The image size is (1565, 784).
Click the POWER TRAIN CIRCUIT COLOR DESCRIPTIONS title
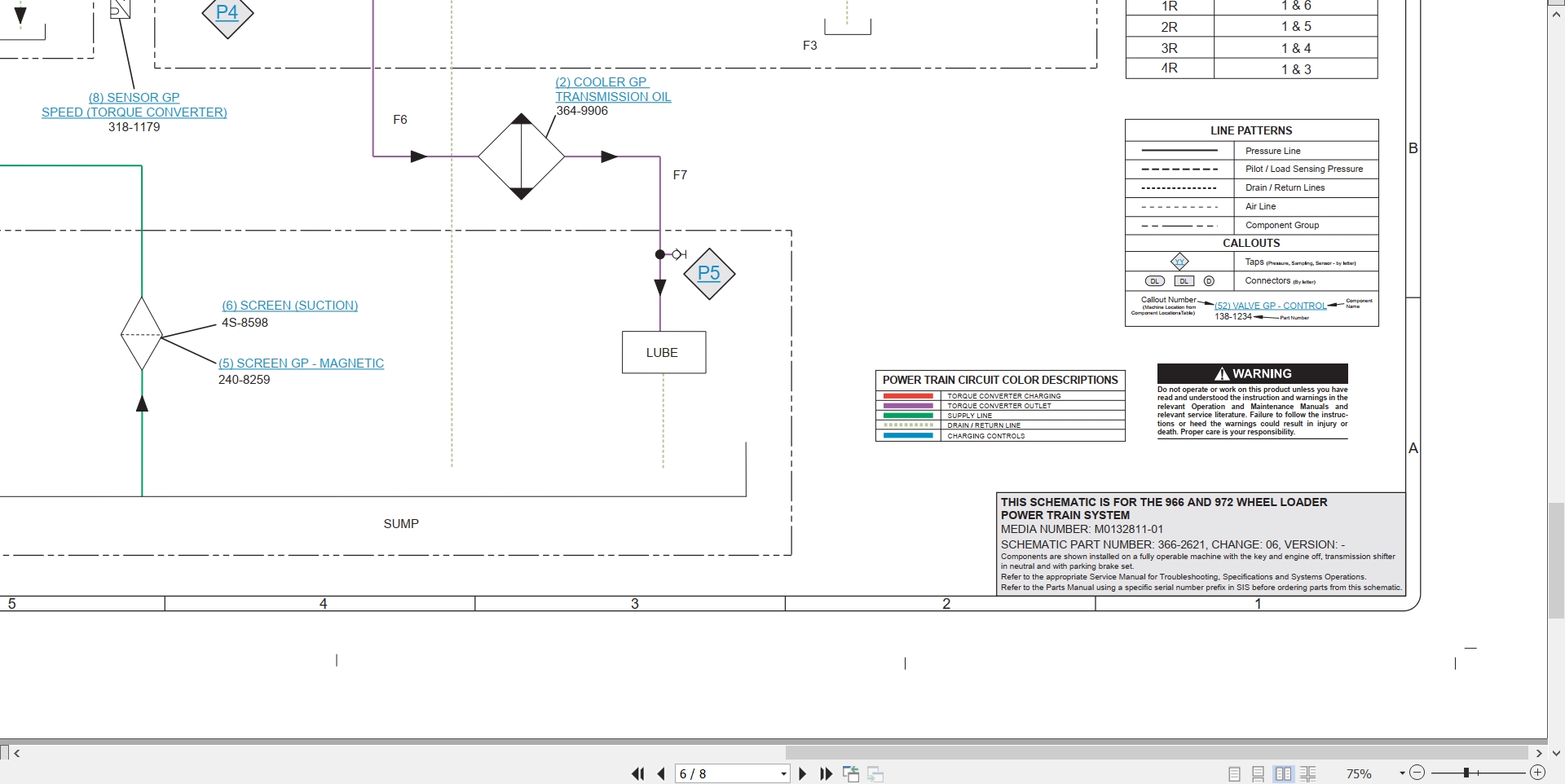coord(1000,380)
